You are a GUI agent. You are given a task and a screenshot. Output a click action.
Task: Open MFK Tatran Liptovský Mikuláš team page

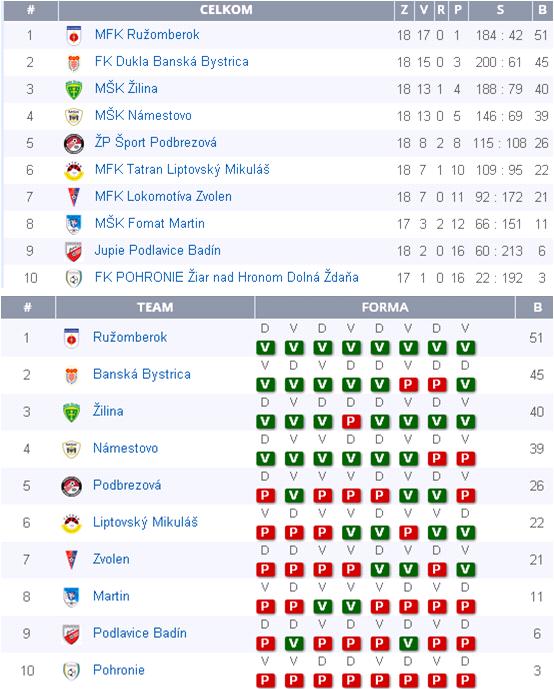[x=182, y=170]
